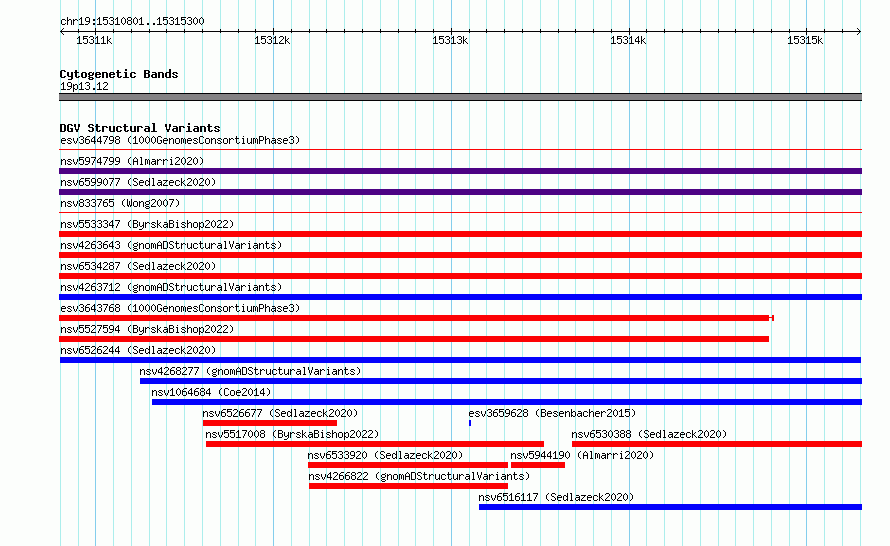The height and width of the screenshot is (546, 890).
Task: Select the nsv5974799 (Almarri2020) purple bar
Action: [x=460, y=171]
